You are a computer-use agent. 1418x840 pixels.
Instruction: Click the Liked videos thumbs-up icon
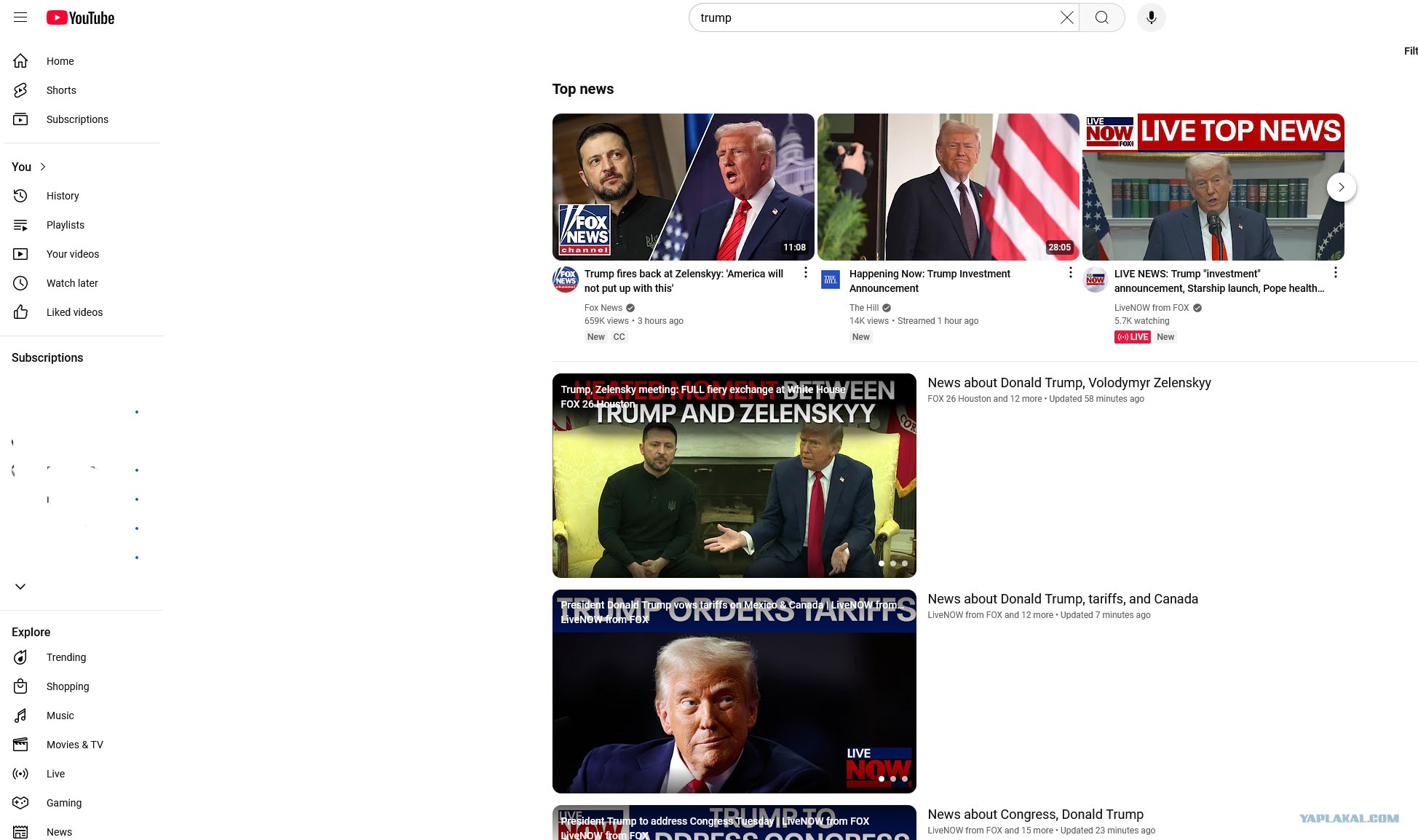tap(20, 312)
